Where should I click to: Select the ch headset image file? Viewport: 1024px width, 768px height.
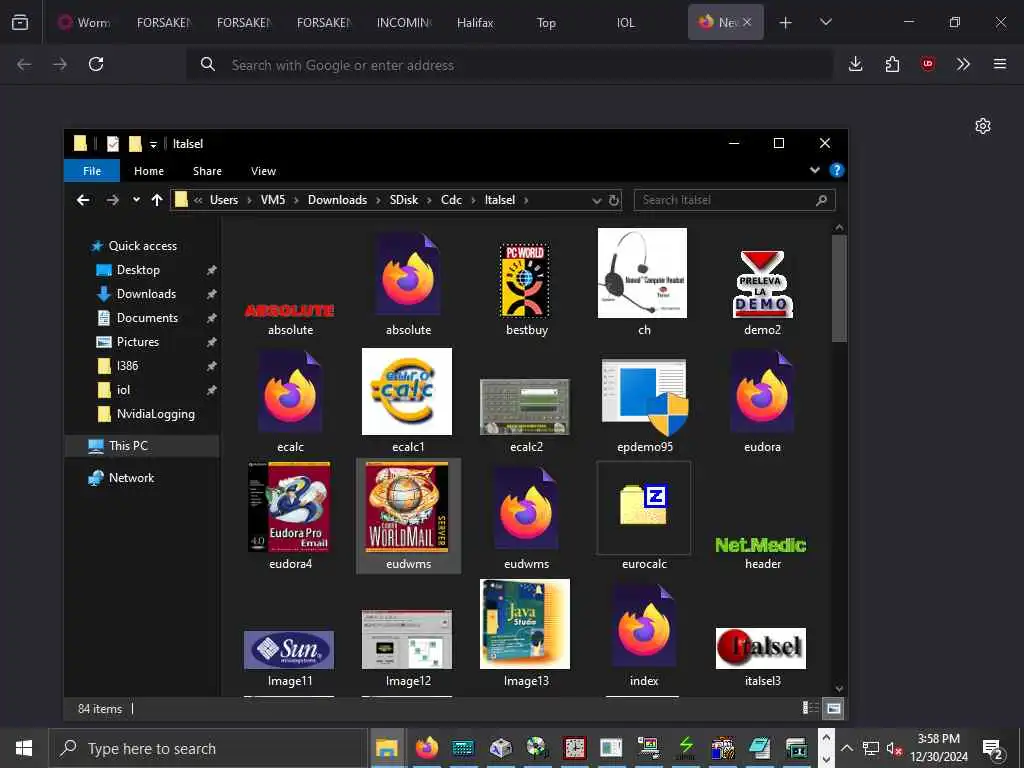point(643,273)
